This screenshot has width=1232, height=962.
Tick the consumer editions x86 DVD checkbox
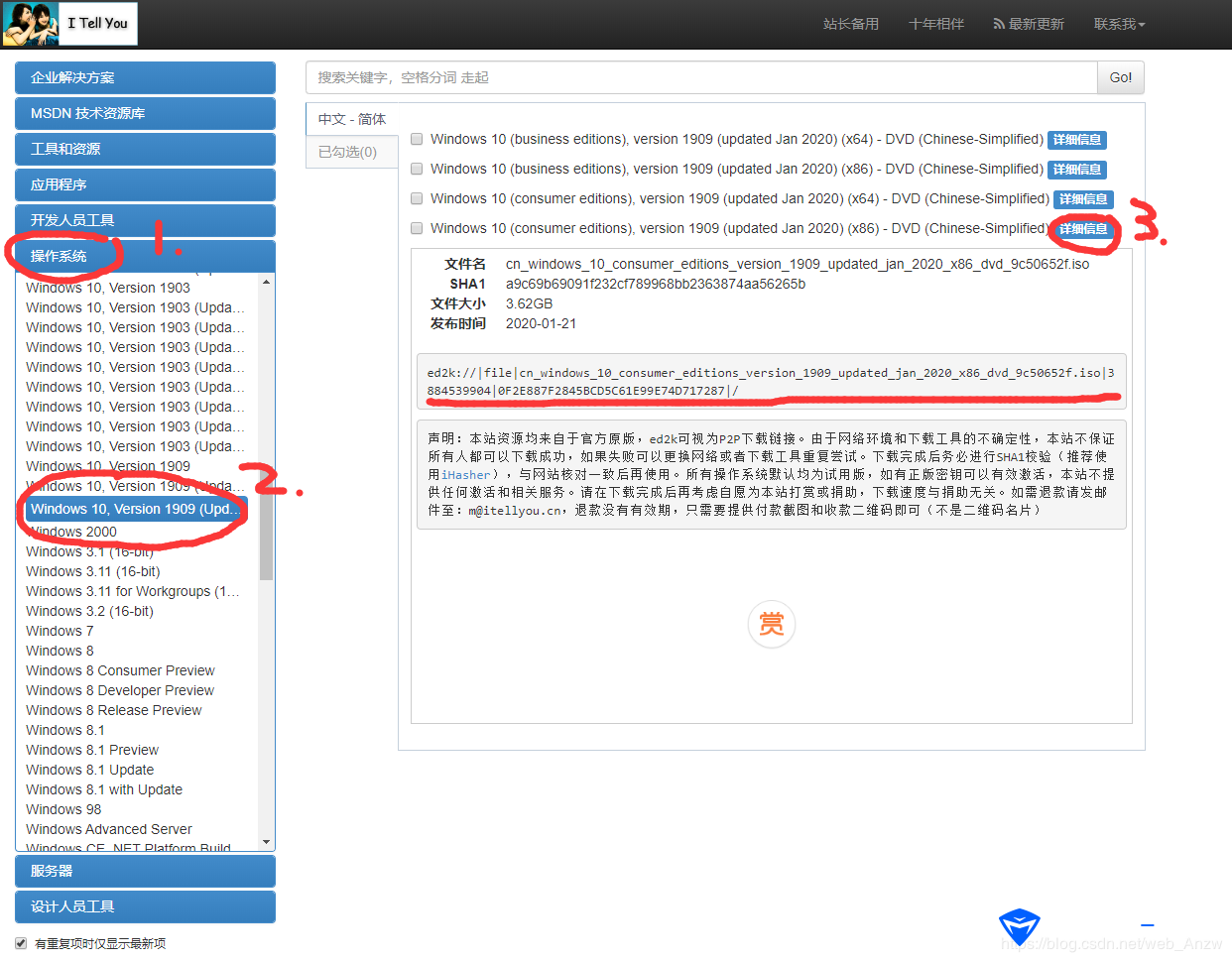click(x=417, y=228)
